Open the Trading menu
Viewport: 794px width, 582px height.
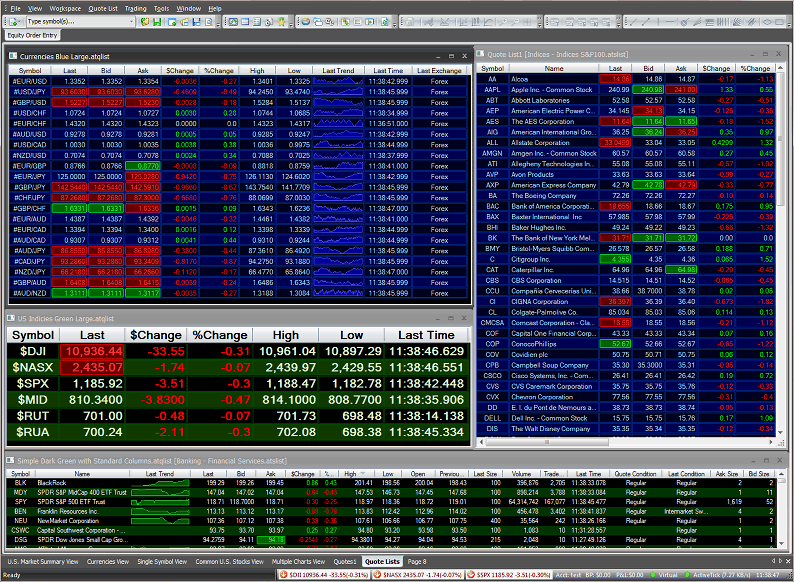pos(135,9)
